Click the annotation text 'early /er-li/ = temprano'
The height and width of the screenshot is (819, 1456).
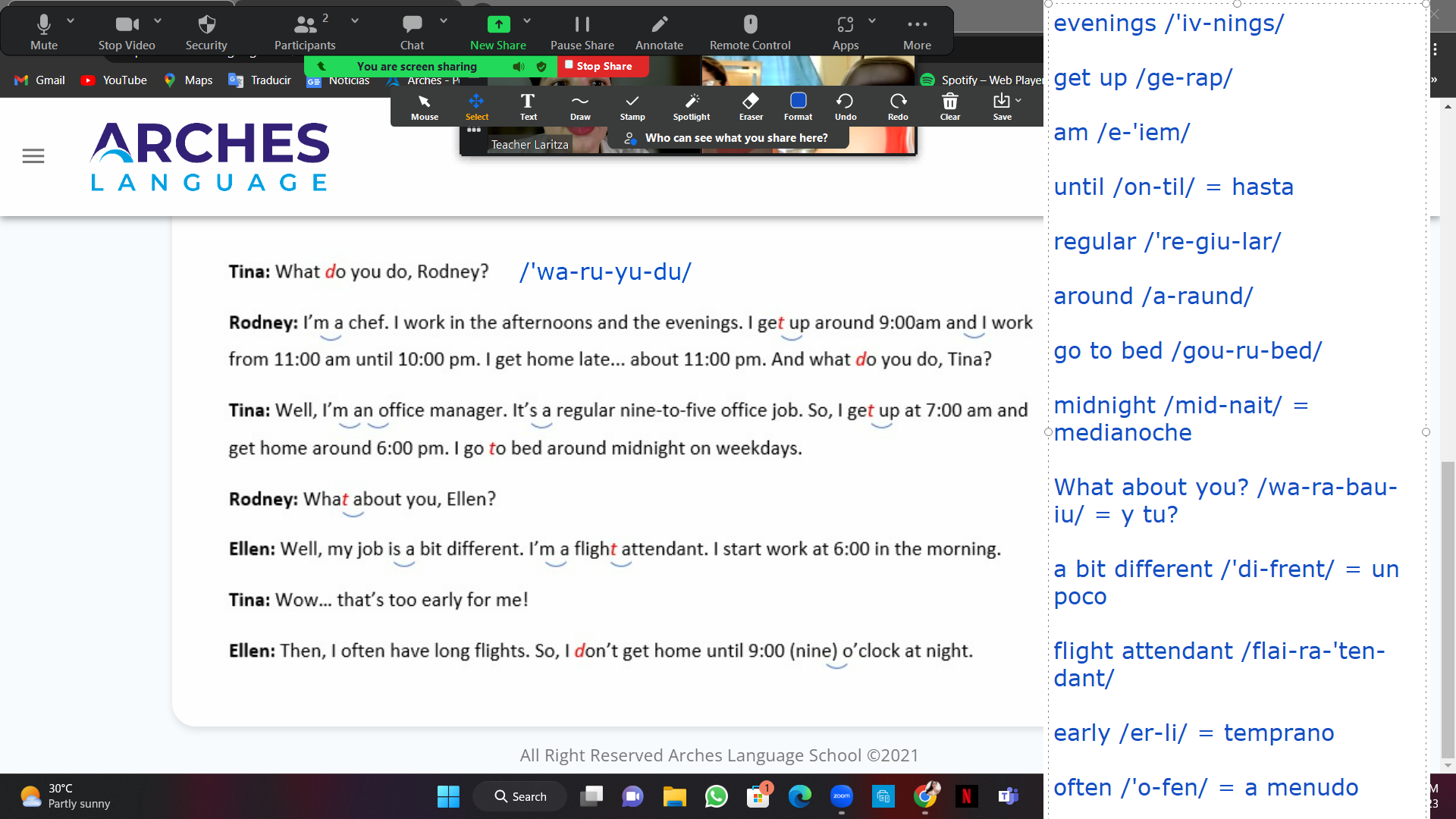pos(1194,733)
